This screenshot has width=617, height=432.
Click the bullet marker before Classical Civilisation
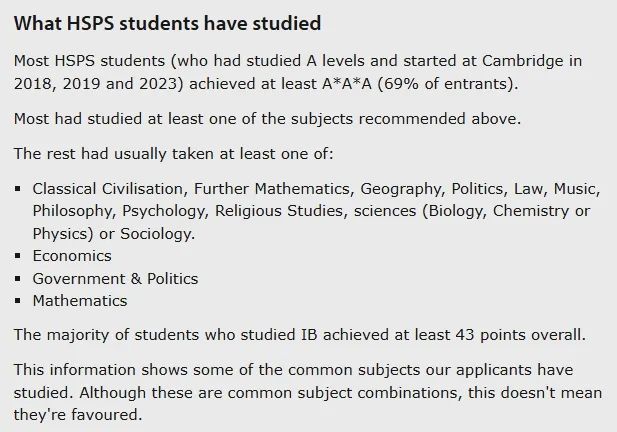pos(17,189)
